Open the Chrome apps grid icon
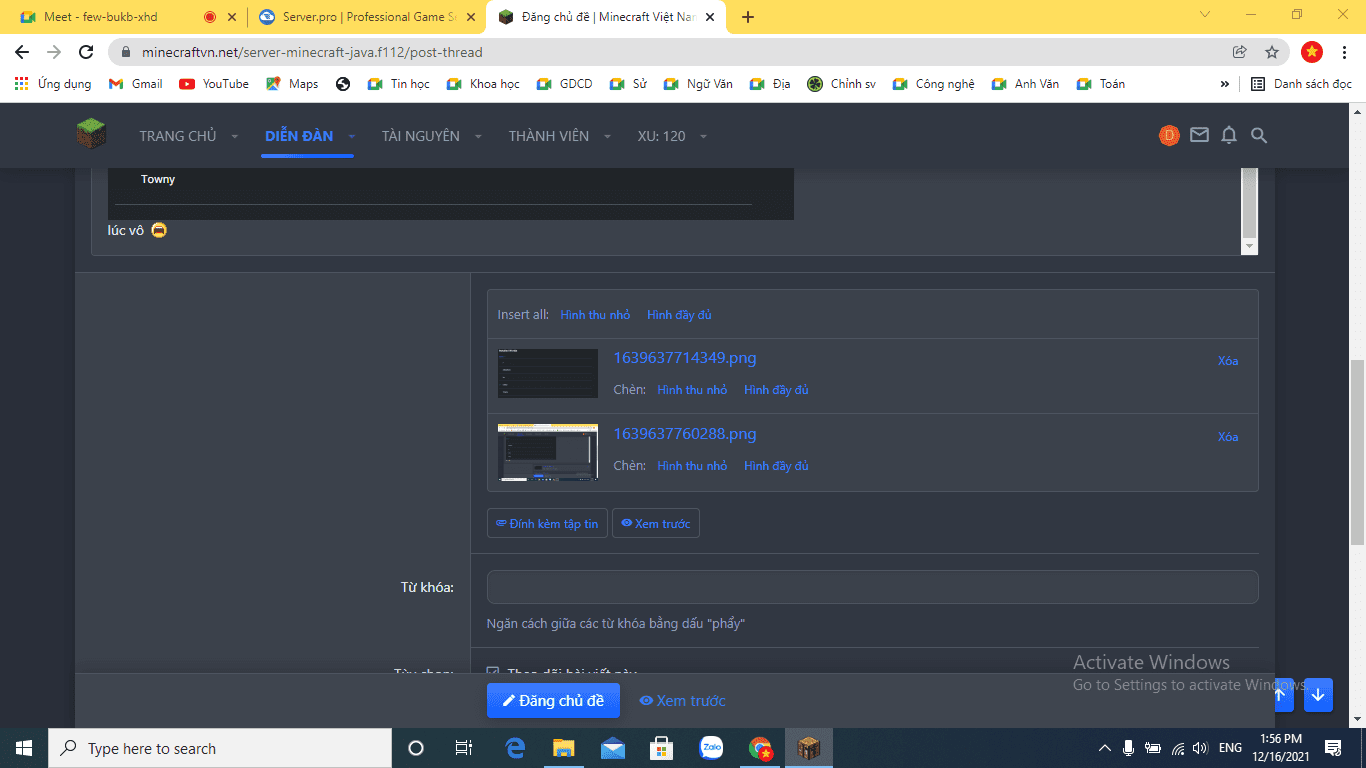Viewport: 1366px width, 768px height. (x=22, y=84)
